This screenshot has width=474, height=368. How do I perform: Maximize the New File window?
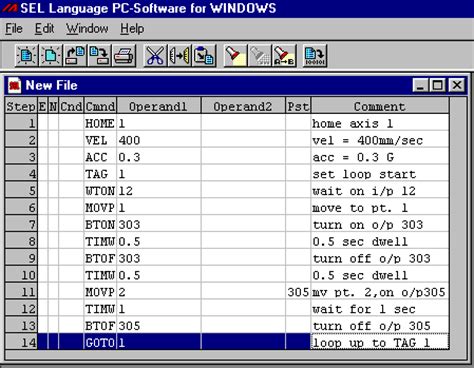click(x=437, y=85)
